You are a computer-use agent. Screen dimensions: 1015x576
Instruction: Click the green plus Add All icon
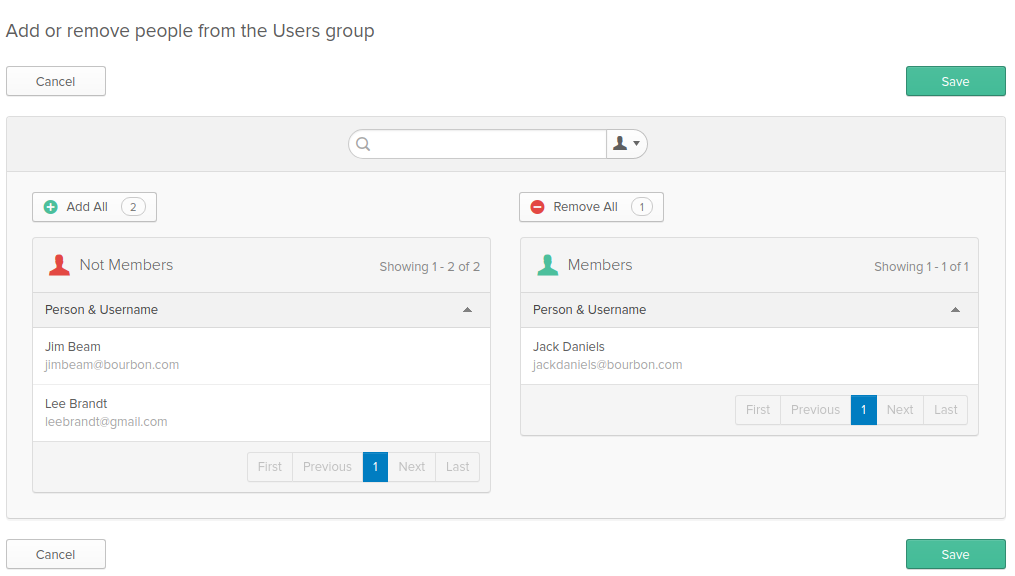pyautogui.click(x=51, y=207)
